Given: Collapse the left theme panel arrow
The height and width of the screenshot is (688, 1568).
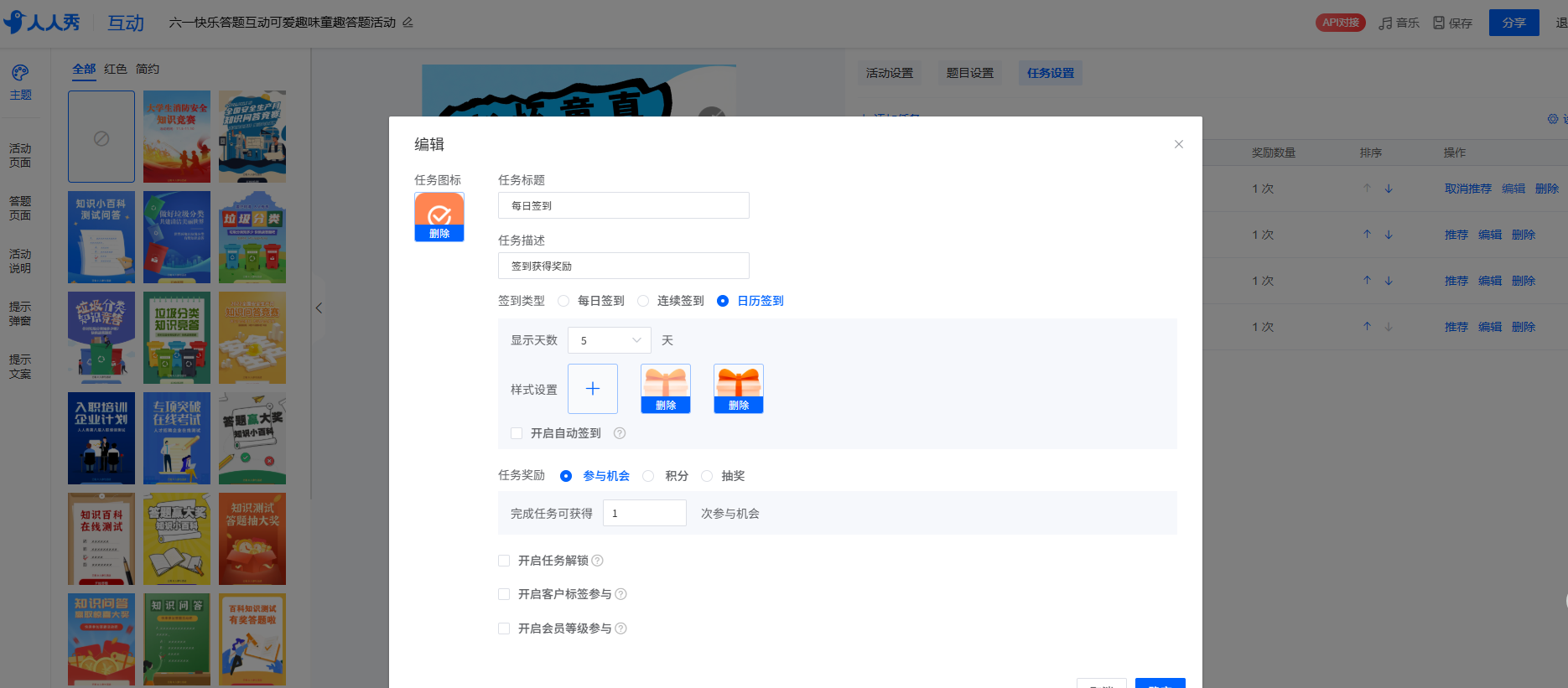Looking at the screenshot, I should point(319,308).
